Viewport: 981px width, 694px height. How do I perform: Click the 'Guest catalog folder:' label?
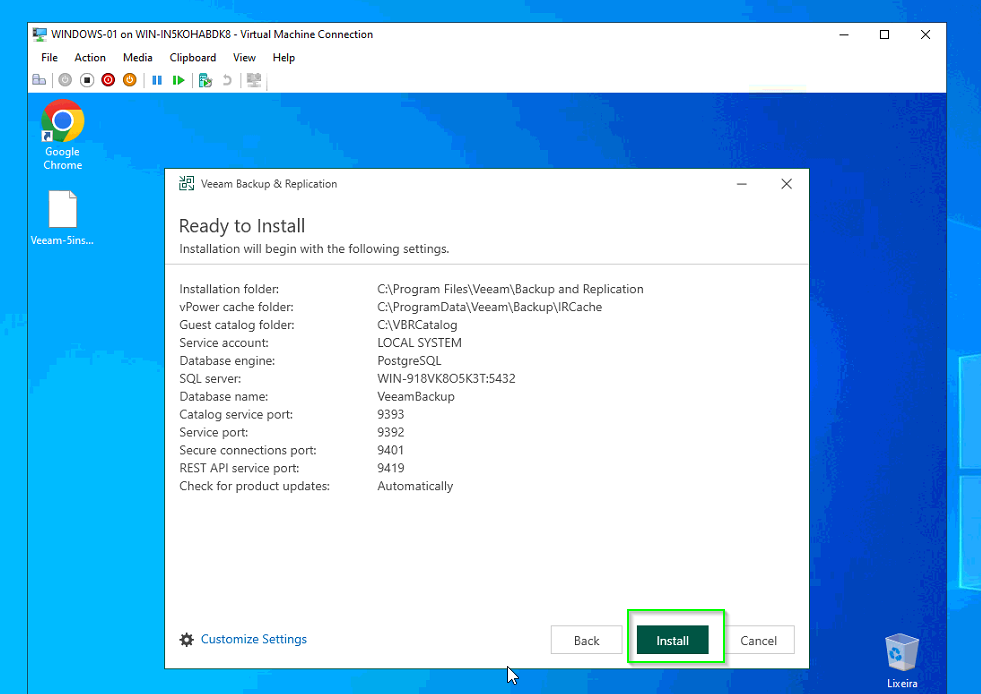(236, 325)
